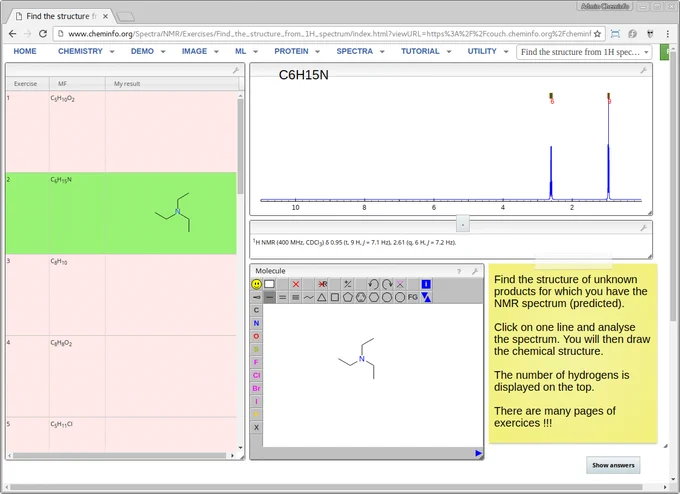This screenshot has width=680, height=494.
Task: Click the exercise list horizontal scrollbar
Action: pyautogui.click(x=120, y=455)
